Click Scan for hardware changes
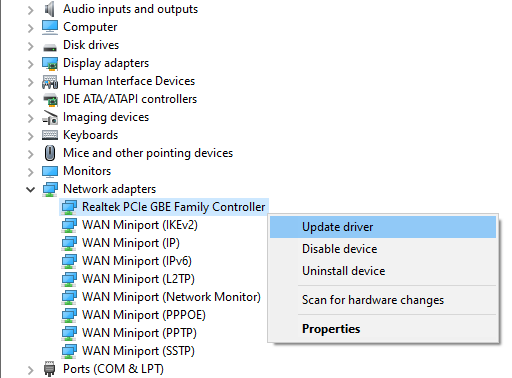This screenshot has width=512, height=378. [x=383, y=300]
